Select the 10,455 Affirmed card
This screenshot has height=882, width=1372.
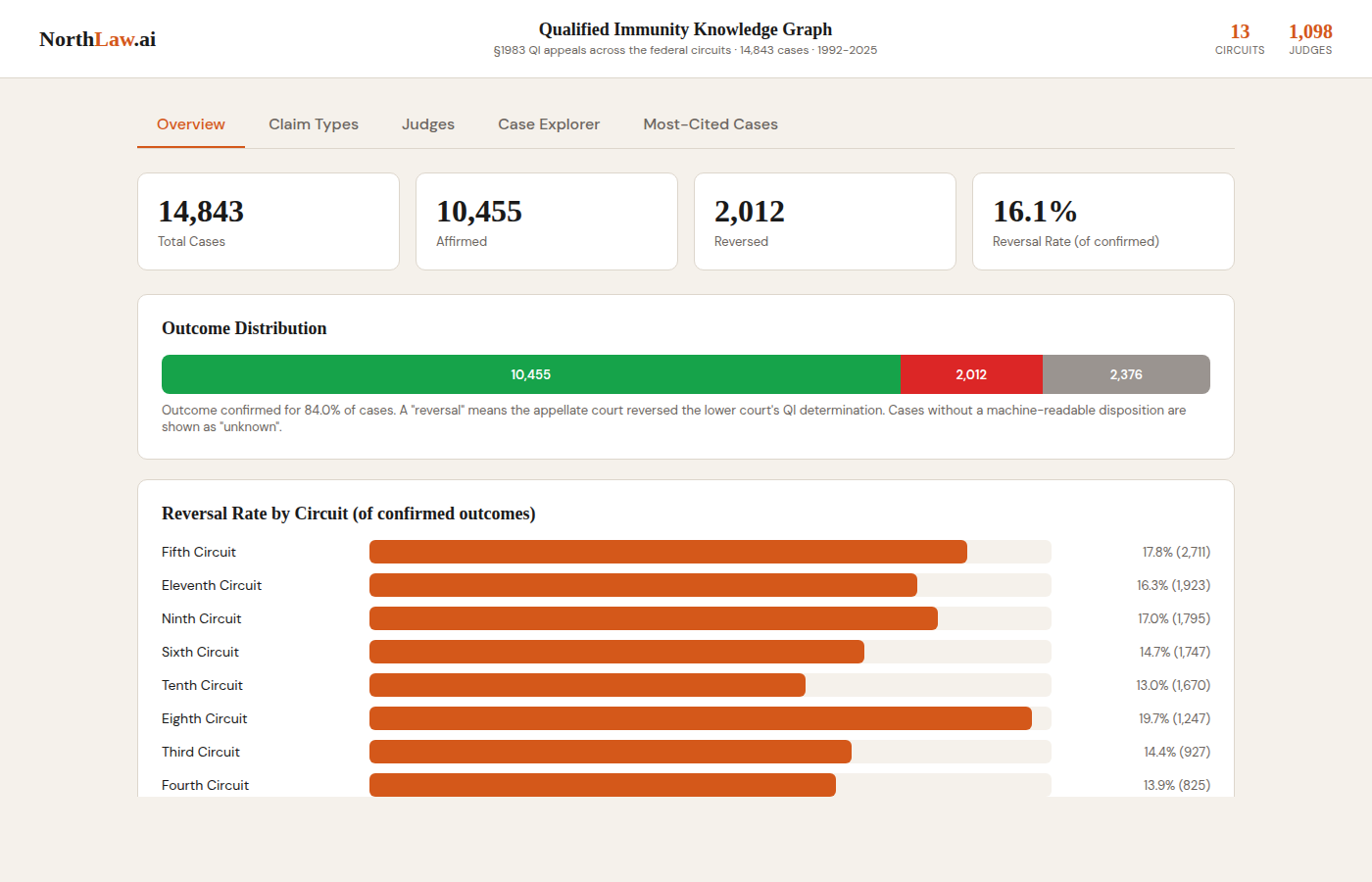click(x=547, y=221)
